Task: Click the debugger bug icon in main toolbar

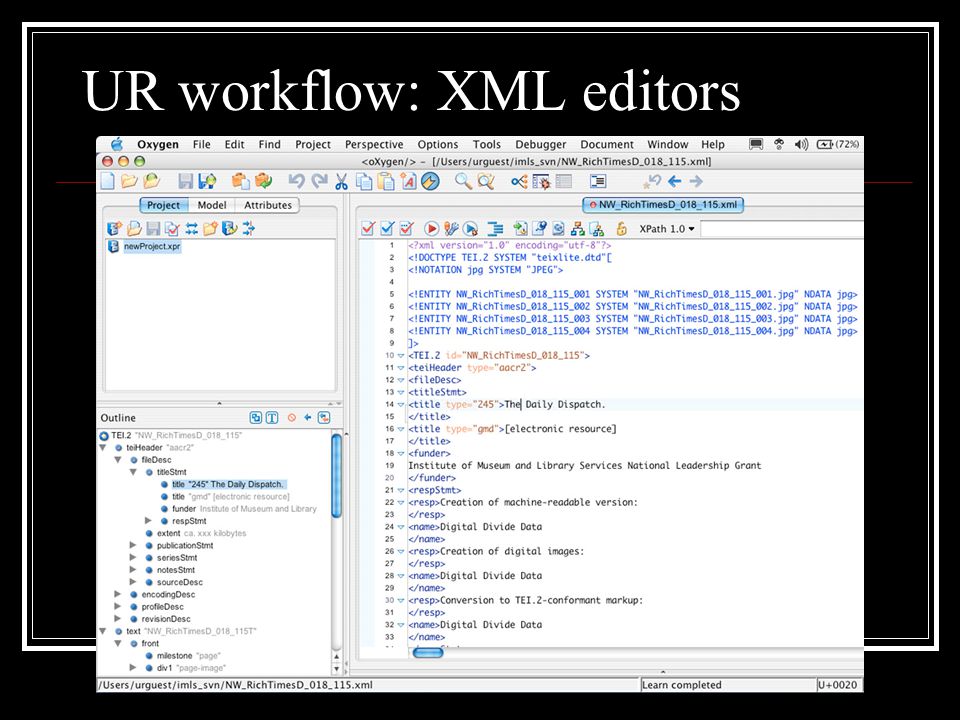Action: [541, 181]
